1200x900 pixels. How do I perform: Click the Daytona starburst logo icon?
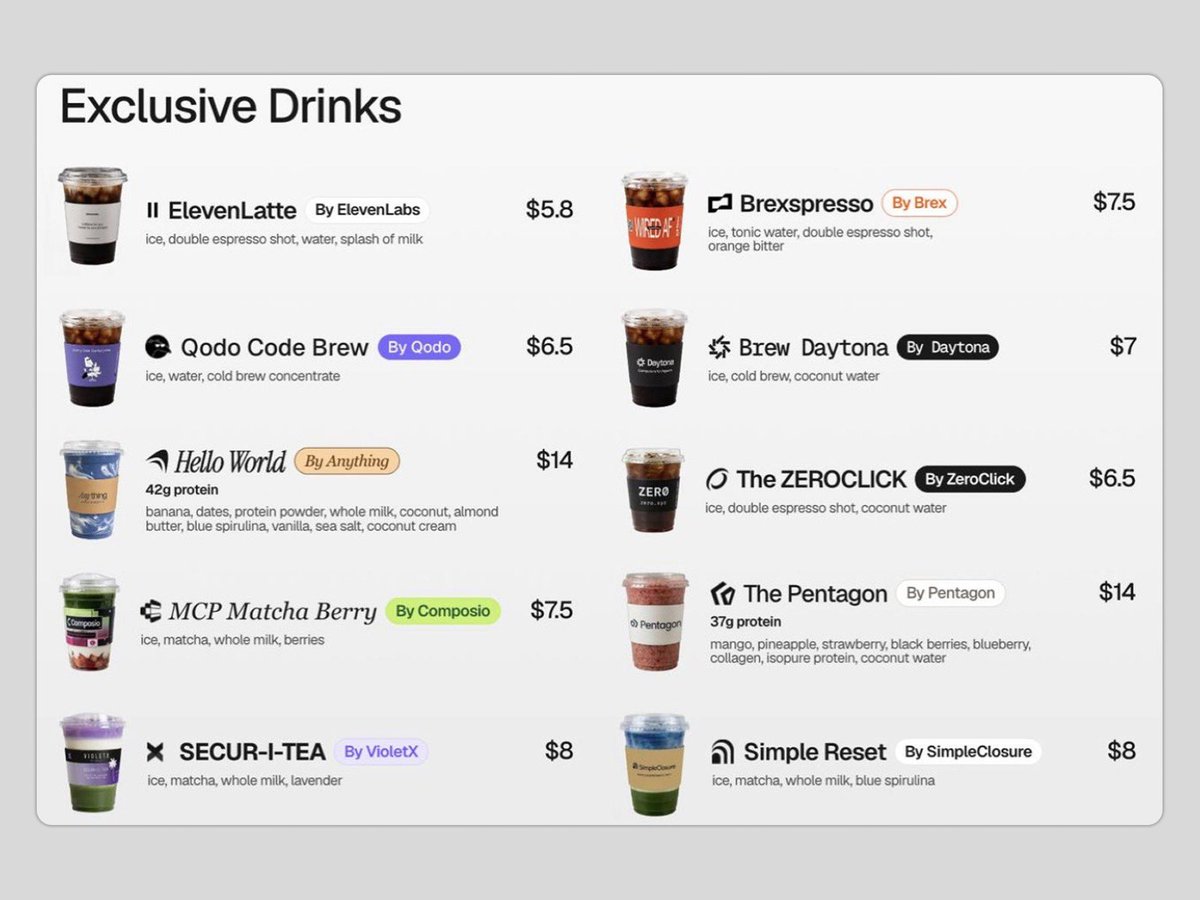pyautogui.click(x=719, y=348)
